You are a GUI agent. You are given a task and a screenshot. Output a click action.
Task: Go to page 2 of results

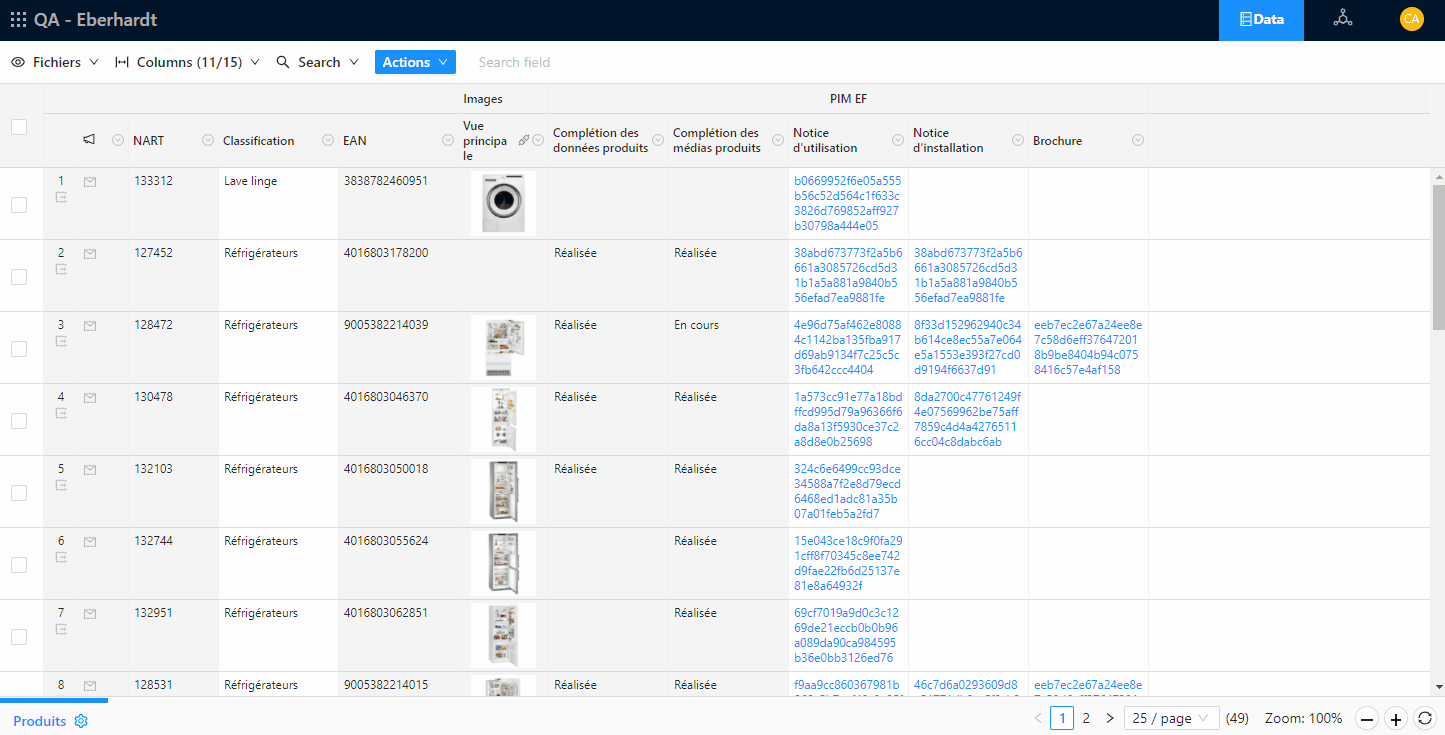point(1086,718)
